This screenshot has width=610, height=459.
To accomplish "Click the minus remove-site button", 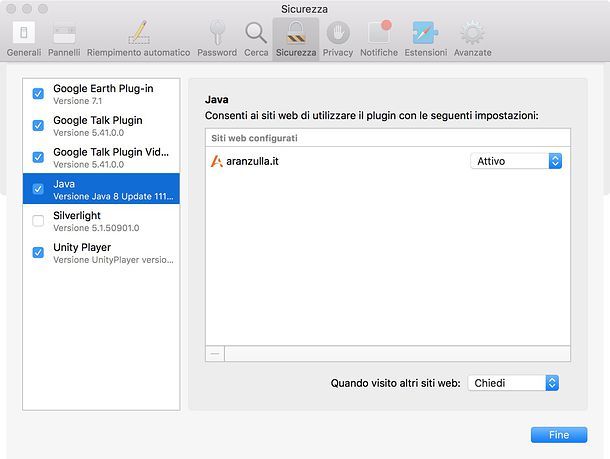I will click(215, 354).
